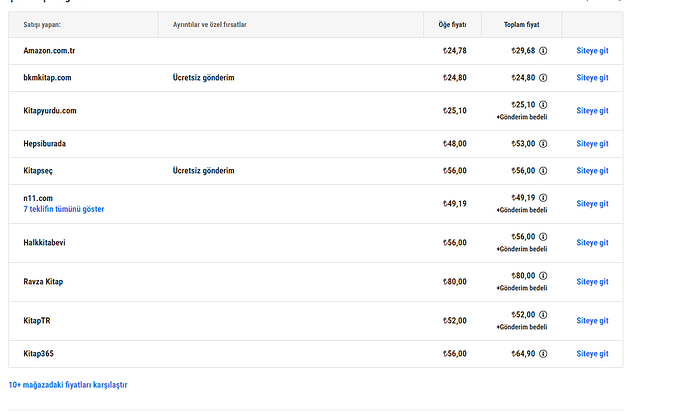
Task: Click seller name Kitap365
Action: (38, 354)
